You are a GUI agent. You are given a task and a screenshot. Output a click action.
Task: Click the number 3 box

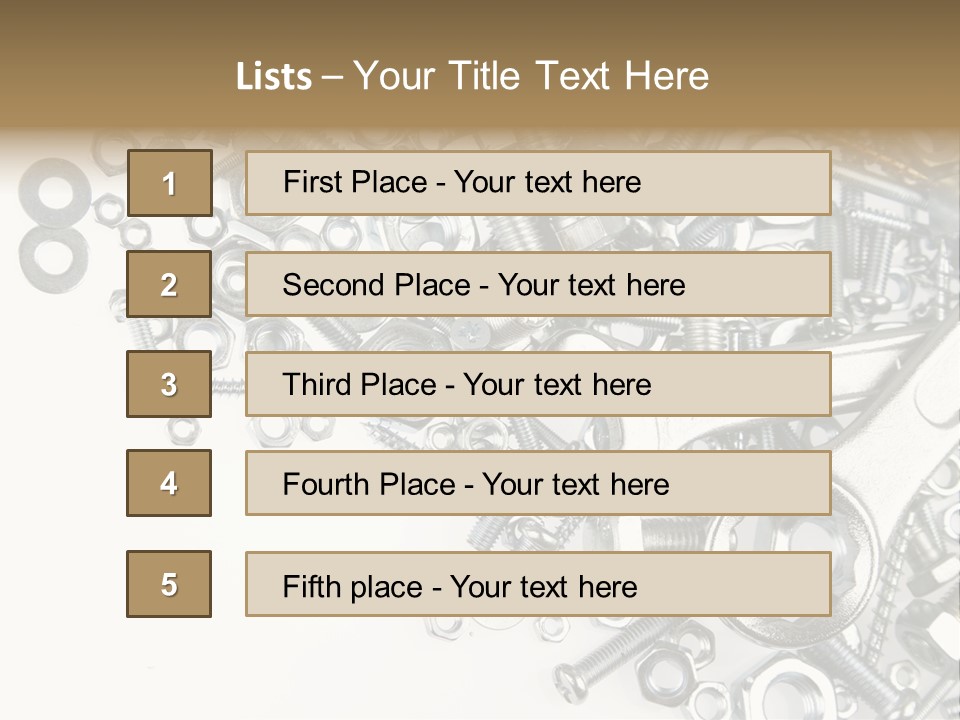(169, 384)
